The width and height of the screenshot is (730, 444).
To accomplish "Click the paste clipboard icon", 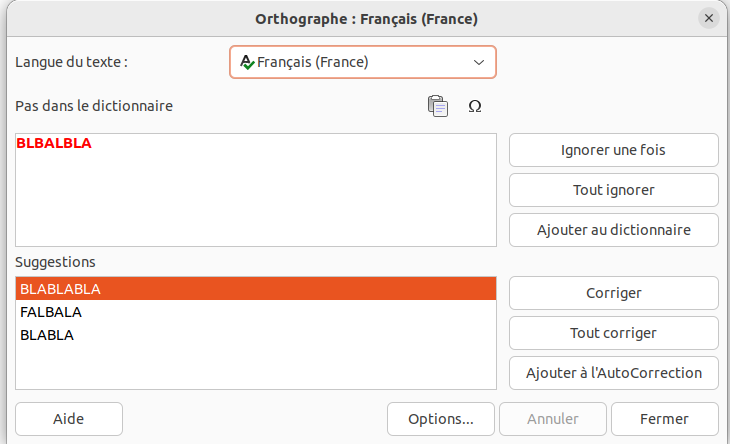I will (x=438, y=106).
